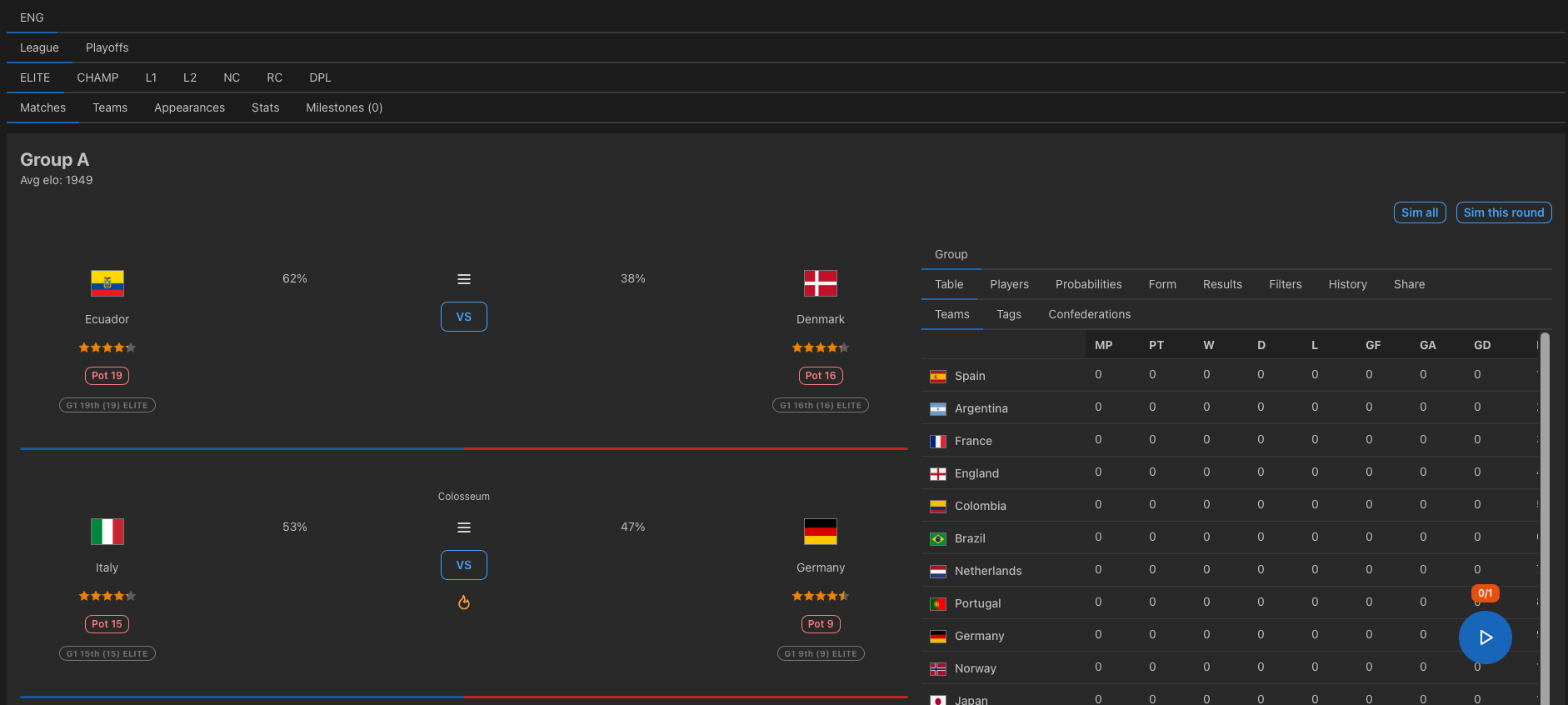Viewport: 1568px width, 705px height.
Task: Open the CHAMP division tab
Action: click(x=97, y=77)
